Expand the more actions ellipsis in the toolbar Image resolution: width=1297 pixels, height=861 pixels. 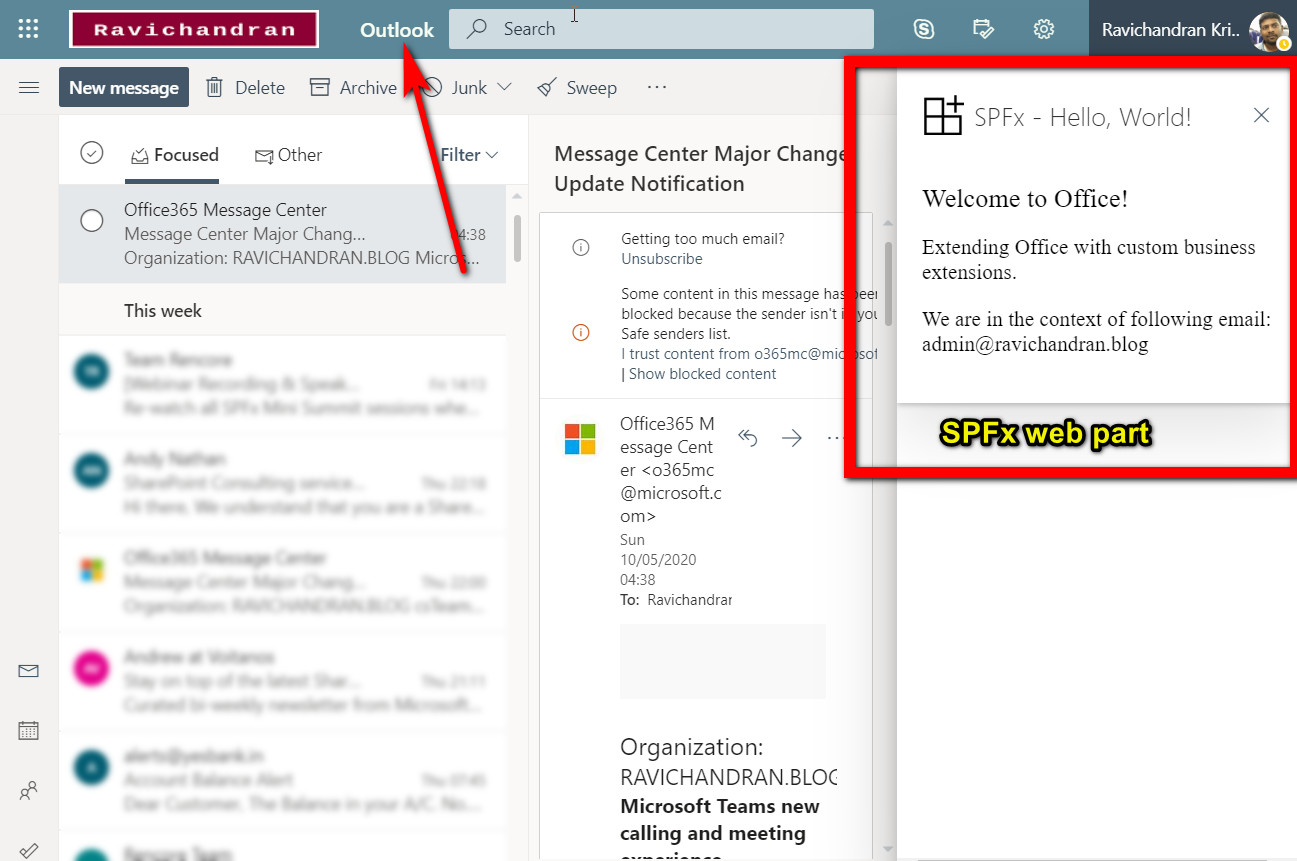coord(657,88)
